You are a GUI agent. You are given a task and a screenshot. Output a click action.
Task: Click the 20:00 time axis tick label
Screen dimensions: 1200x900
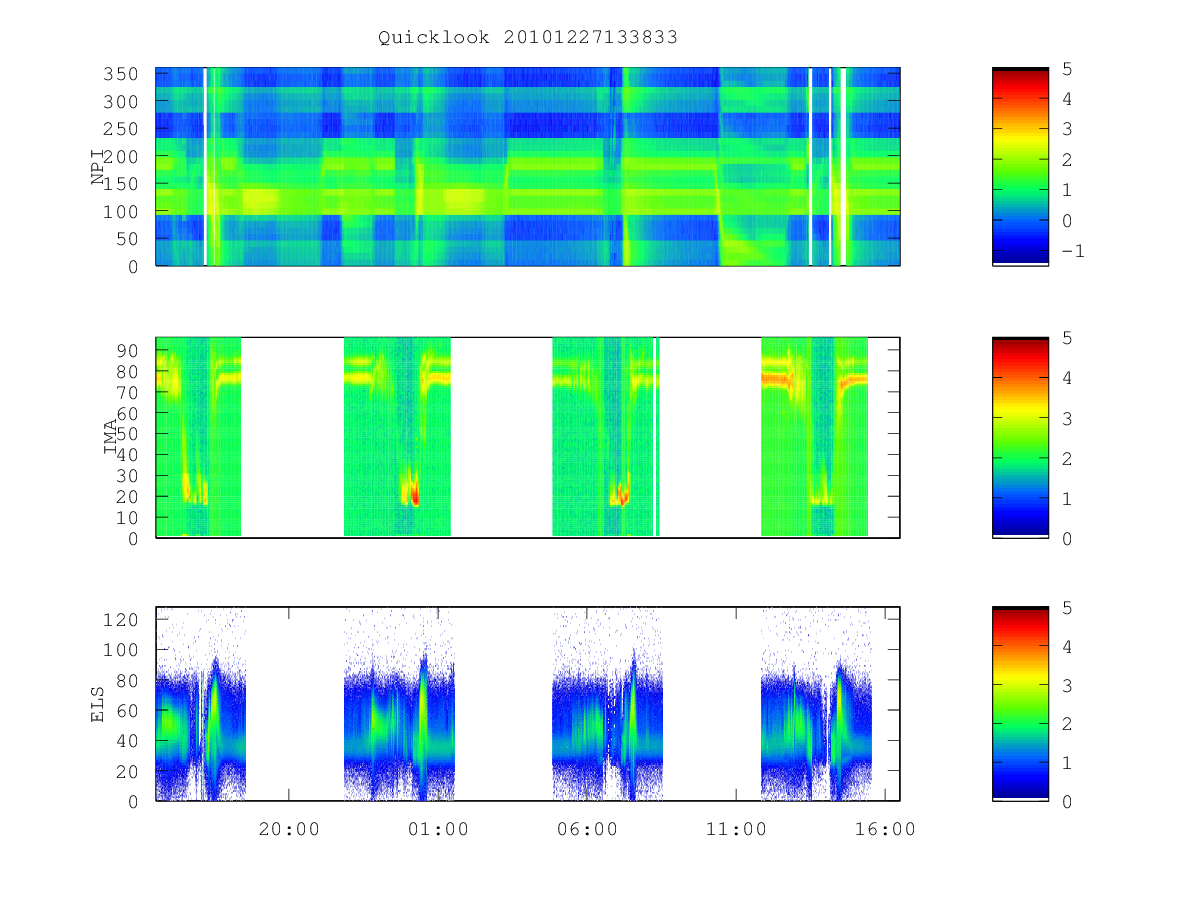289,829
